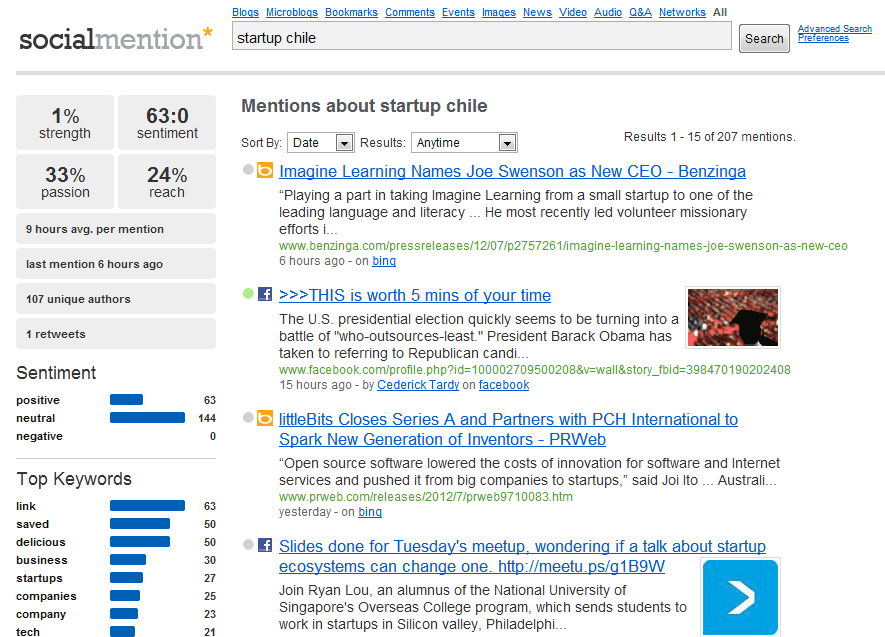Screen dimensions: 885x637
Task: Click the companies keyword label
Action: point(46,596)
